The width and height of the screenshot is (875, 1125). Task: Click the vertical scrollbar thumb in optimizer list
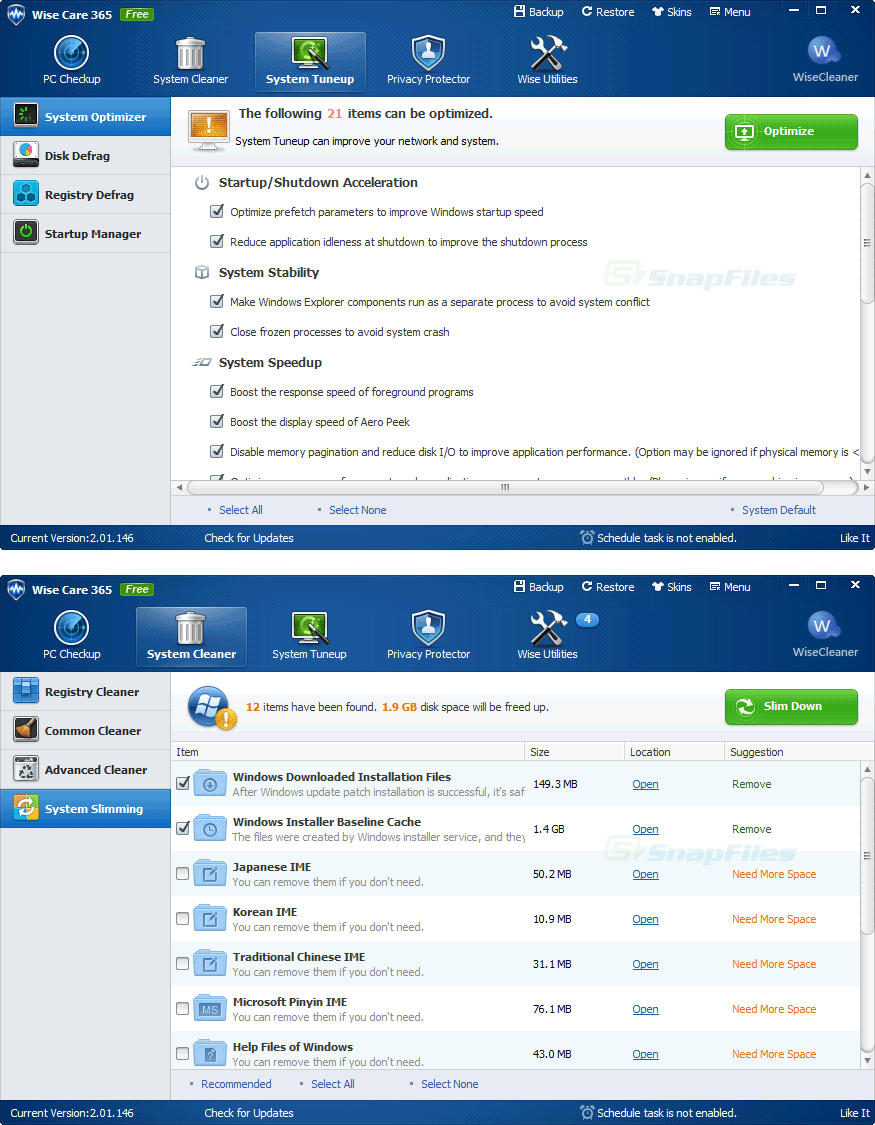point(867,243)
